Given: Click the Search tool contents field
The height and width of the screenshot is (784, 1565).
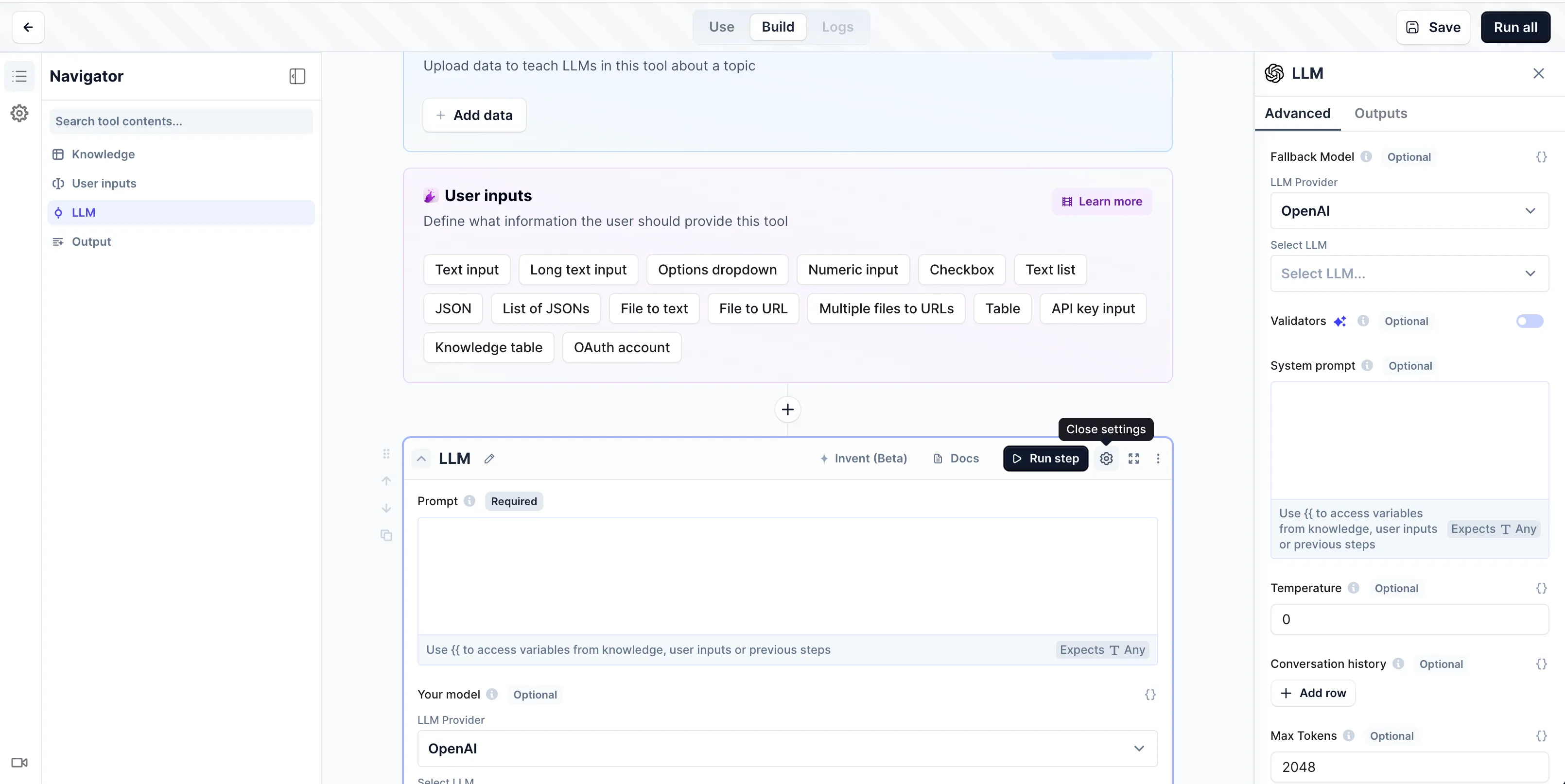Looking at the screenshot, I should pos(181,121).
